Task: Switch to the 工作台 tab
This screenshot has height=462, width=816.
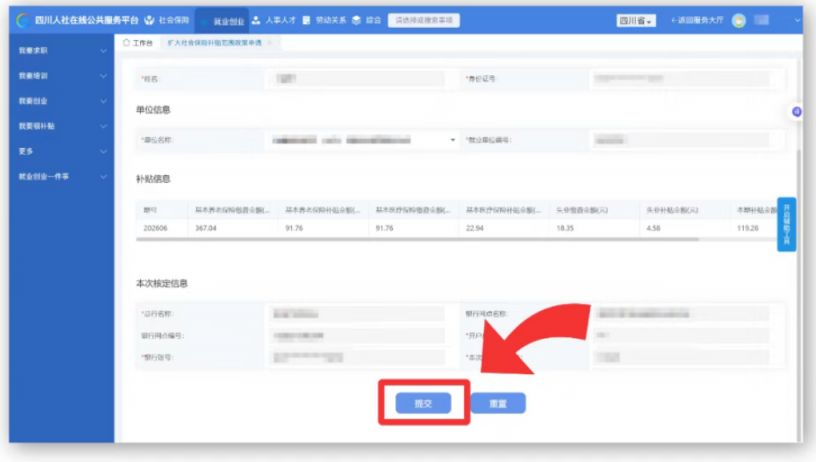Action: (138, 43)
